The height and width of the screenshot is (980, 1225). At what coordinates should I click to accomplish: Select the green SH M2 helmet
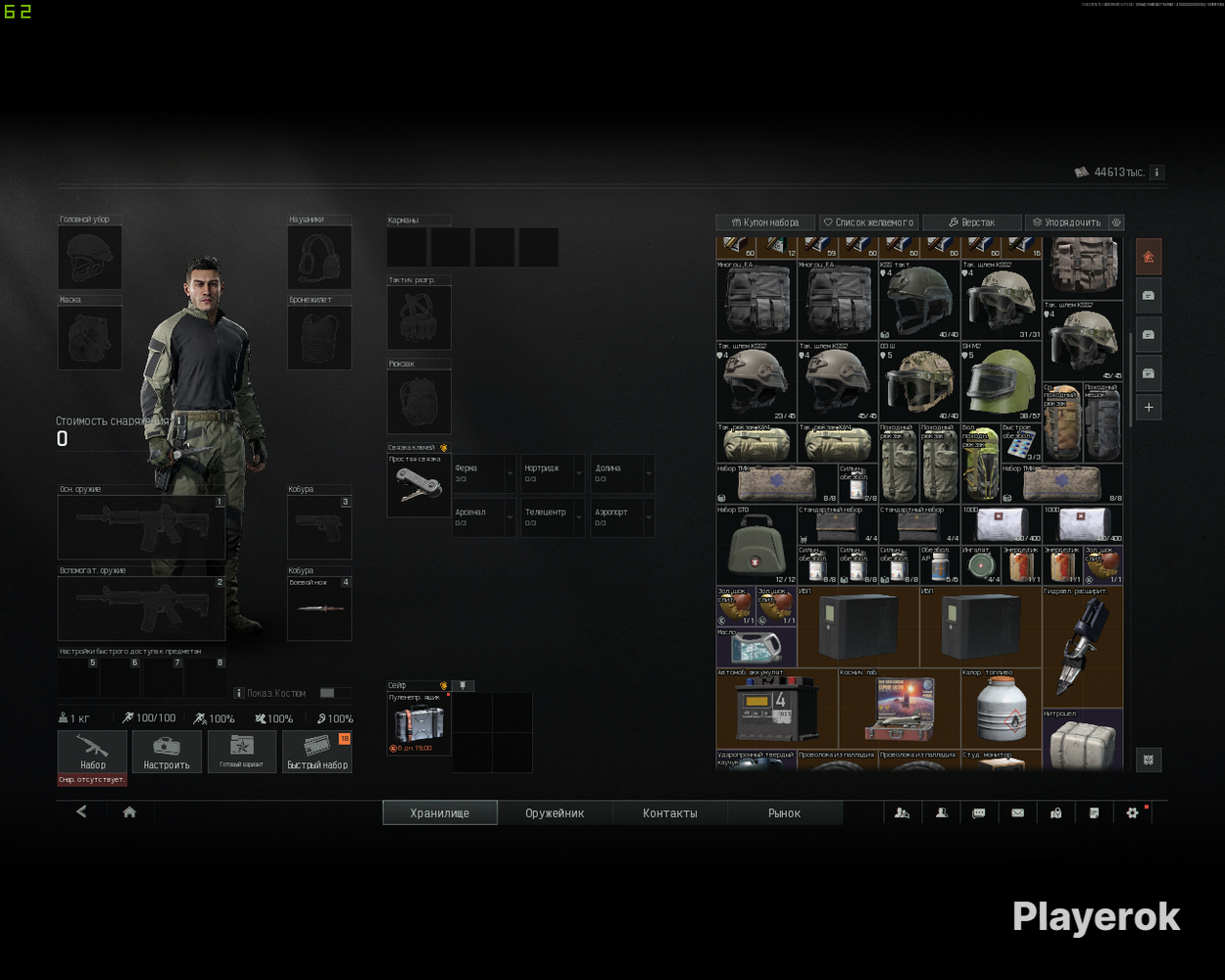(1001, 381)
